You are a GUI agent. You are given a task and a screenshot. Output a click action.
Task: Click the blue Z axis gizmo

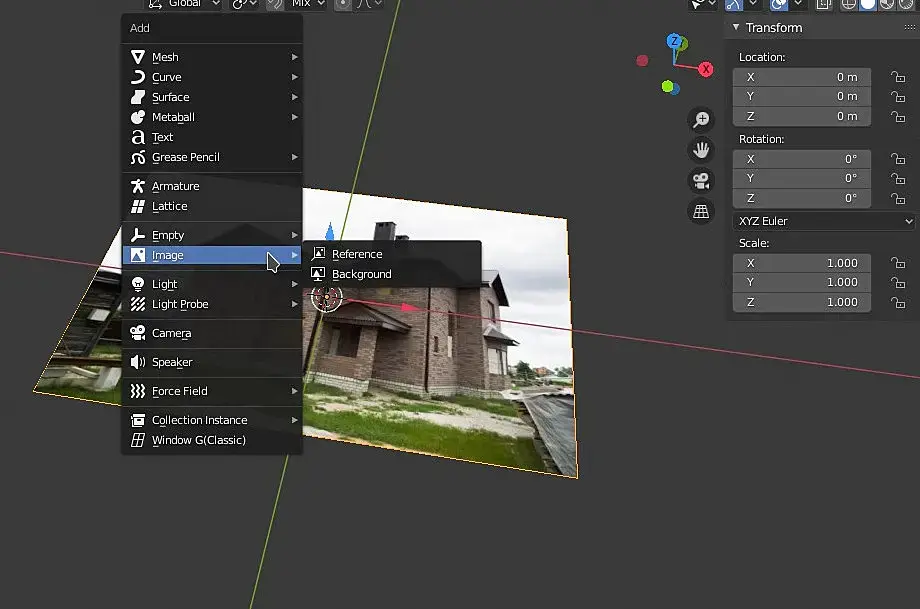point(675,42)
